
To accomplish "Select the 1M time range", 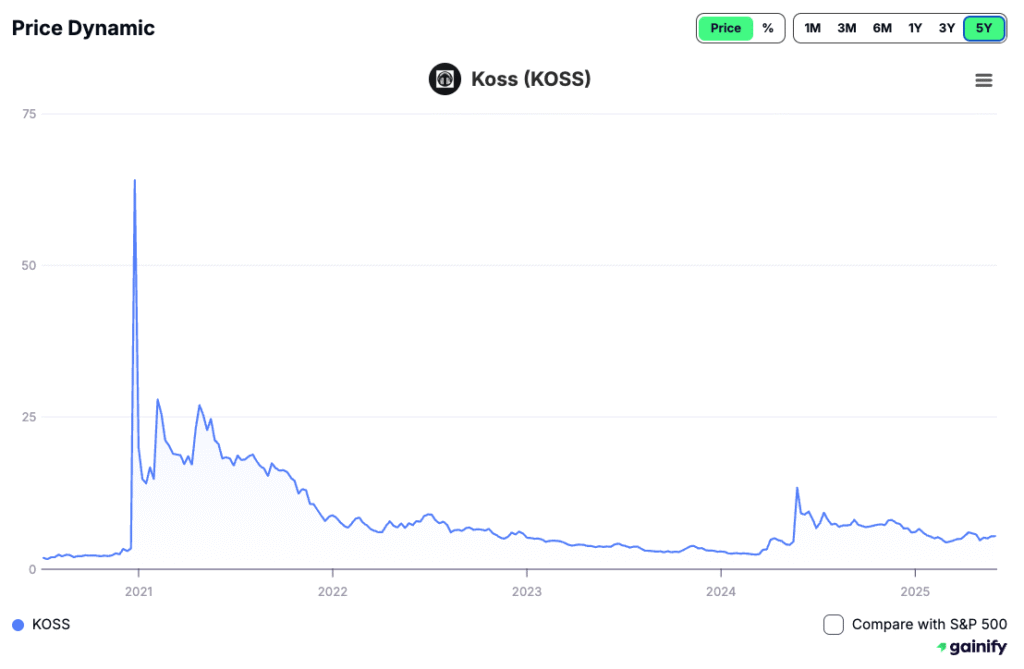I will [x=812, y=28].
